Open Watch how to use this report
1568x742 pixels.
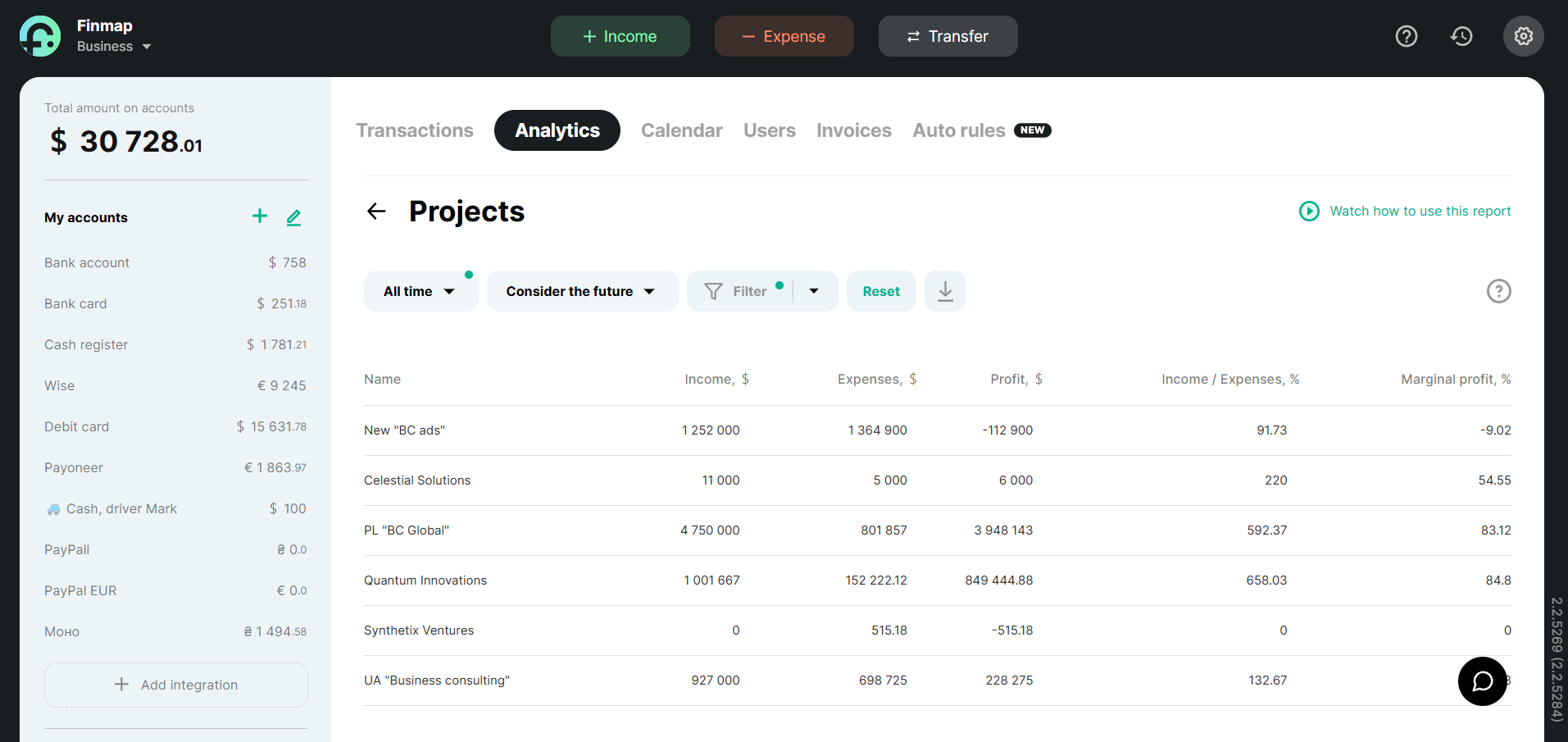pyautogui.click(x=1404, y=211)
